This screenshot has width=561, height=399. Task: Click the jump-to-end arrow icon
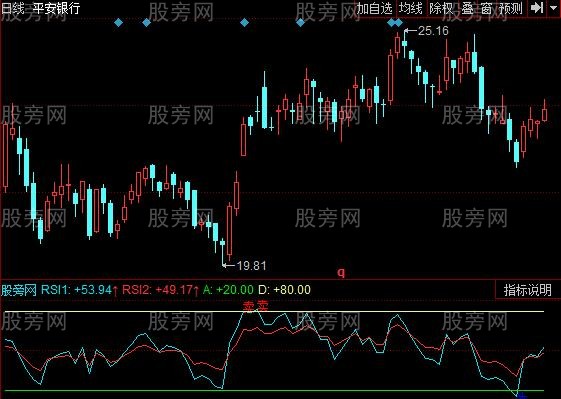coord(537,8)
